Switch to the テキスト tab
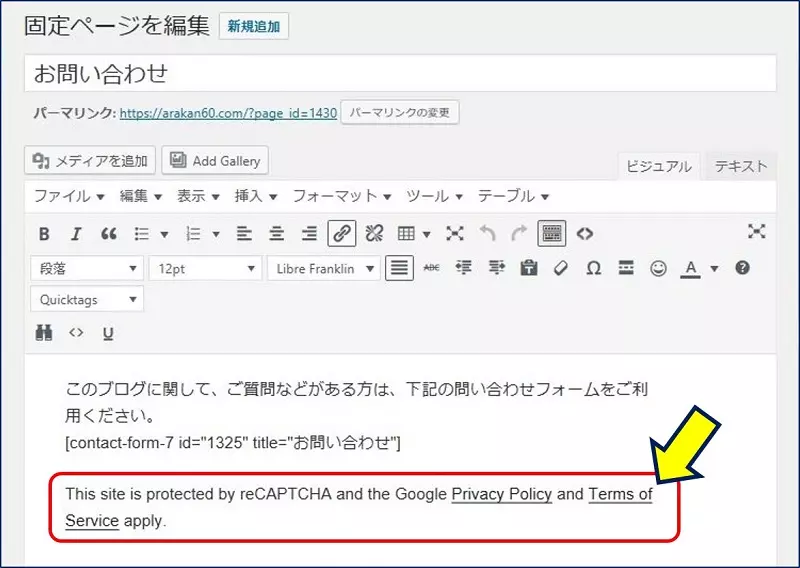The width and height of the screenshot is (800, 568). 740,166
